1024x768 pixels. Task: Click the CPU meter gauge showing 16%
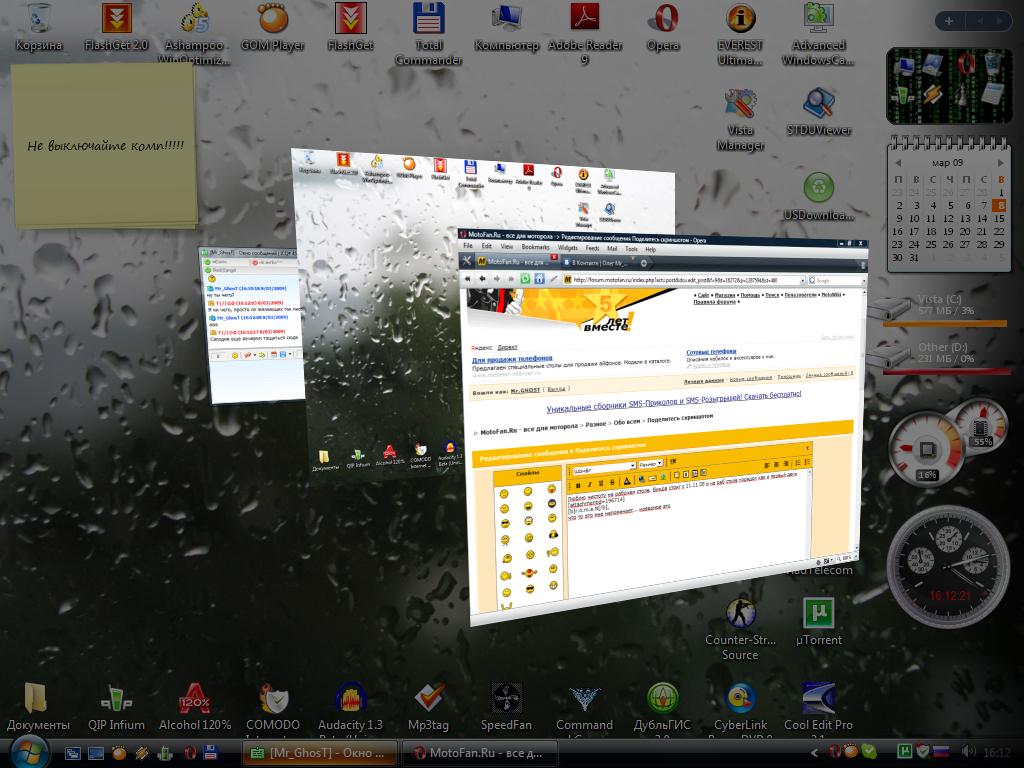point(927,450)
